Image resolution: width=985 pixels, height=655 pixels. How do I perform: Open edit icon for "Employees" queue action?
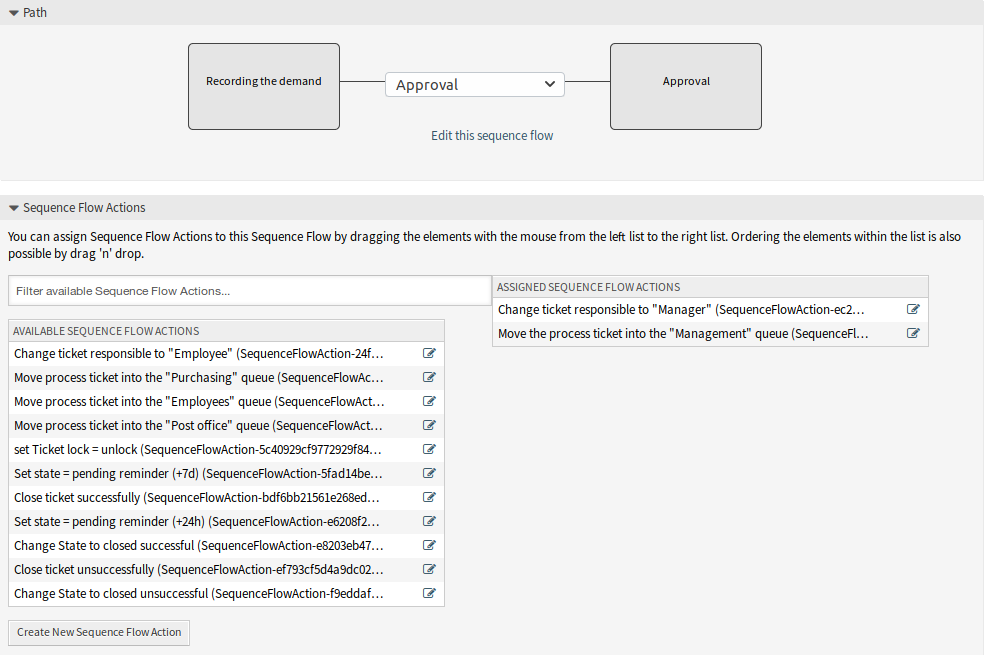[x=429, y=401]
